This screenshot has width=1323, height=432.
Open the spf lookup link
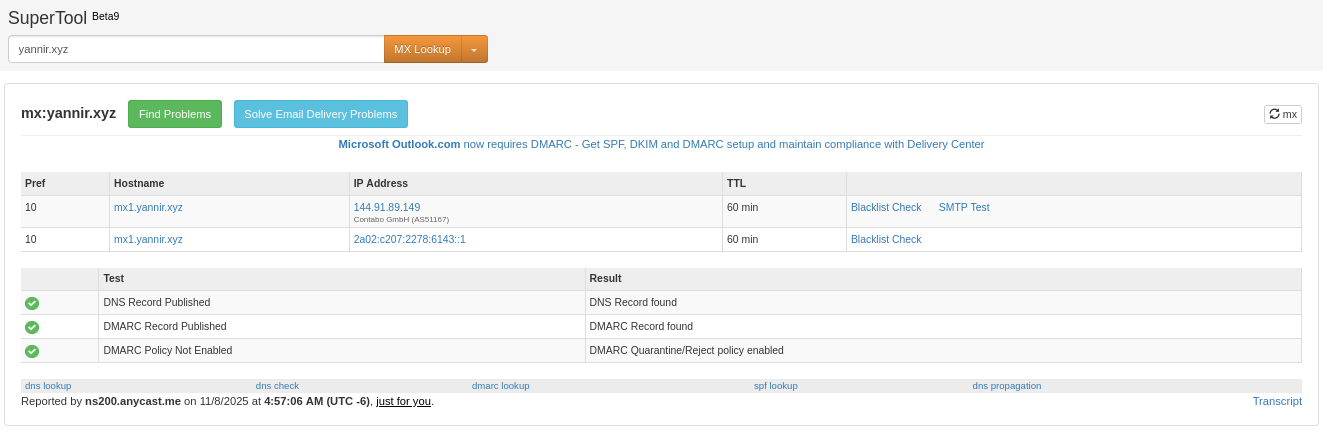pos(775,385)
